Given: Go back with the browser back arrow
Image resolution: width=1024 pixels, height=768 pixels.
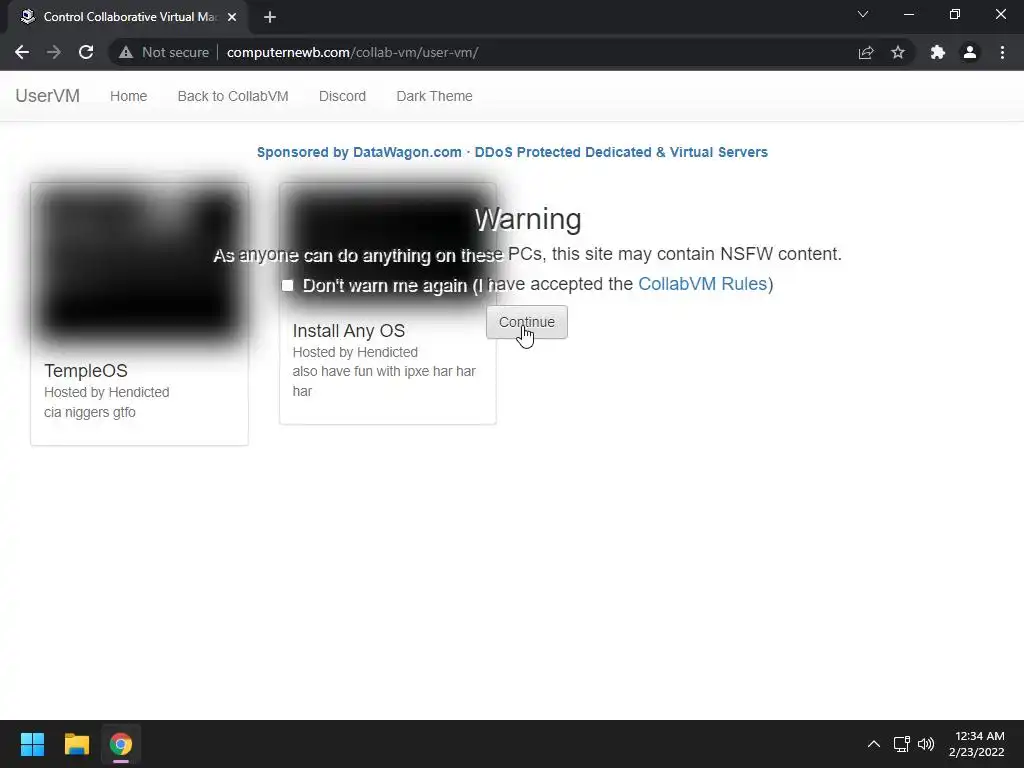Looking at the screenshot, I should tap(22, 52).
